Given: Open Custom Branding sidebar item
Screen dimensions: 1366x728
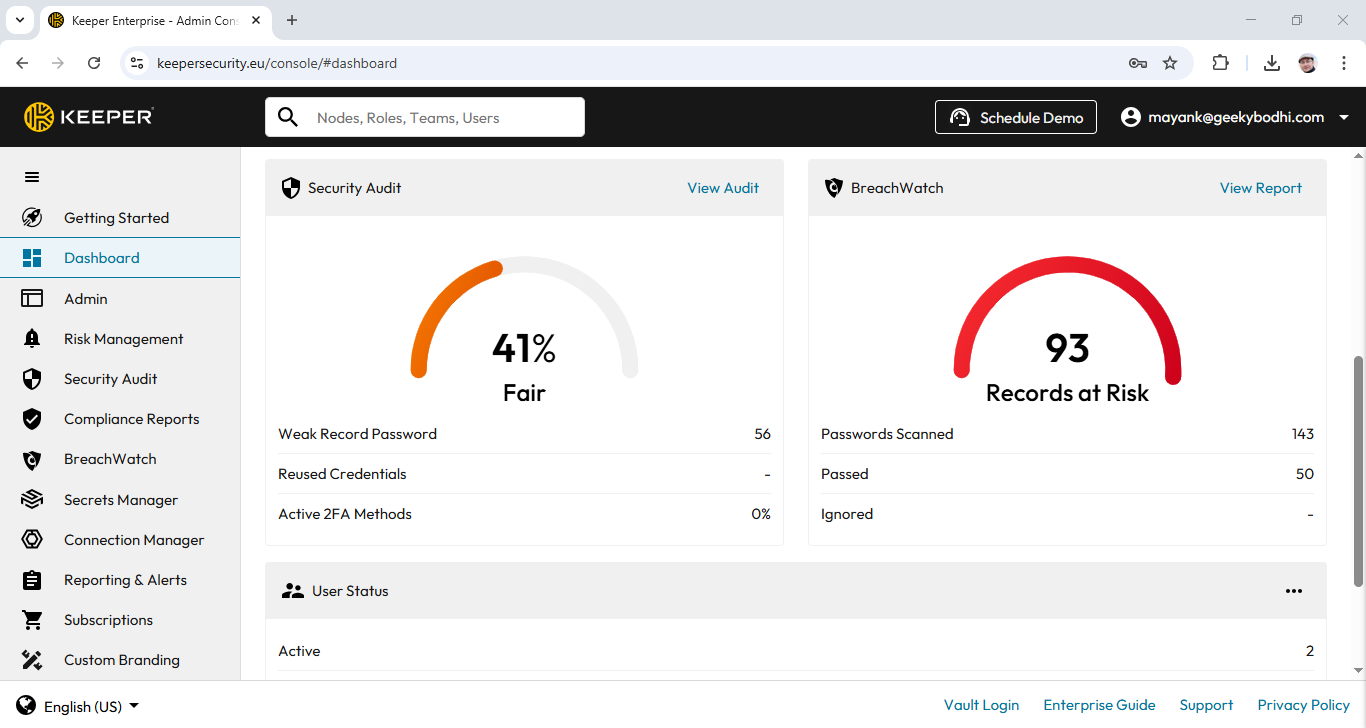Looking at the screenshot, I should [120, 660].
